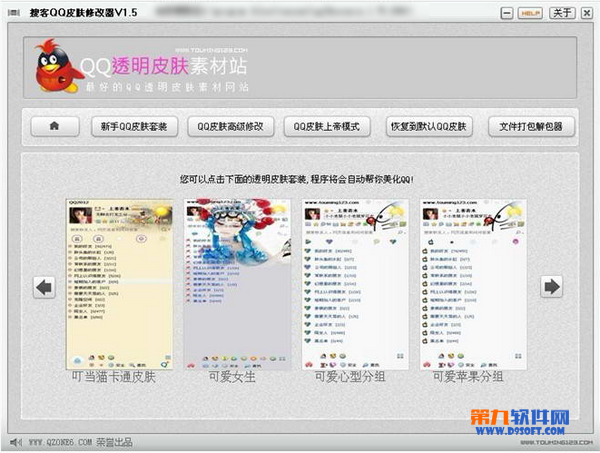The image size is (600, 453).
Task: Open 新手QQ皮肤套装 section
Action: click(x=134, y=126)
